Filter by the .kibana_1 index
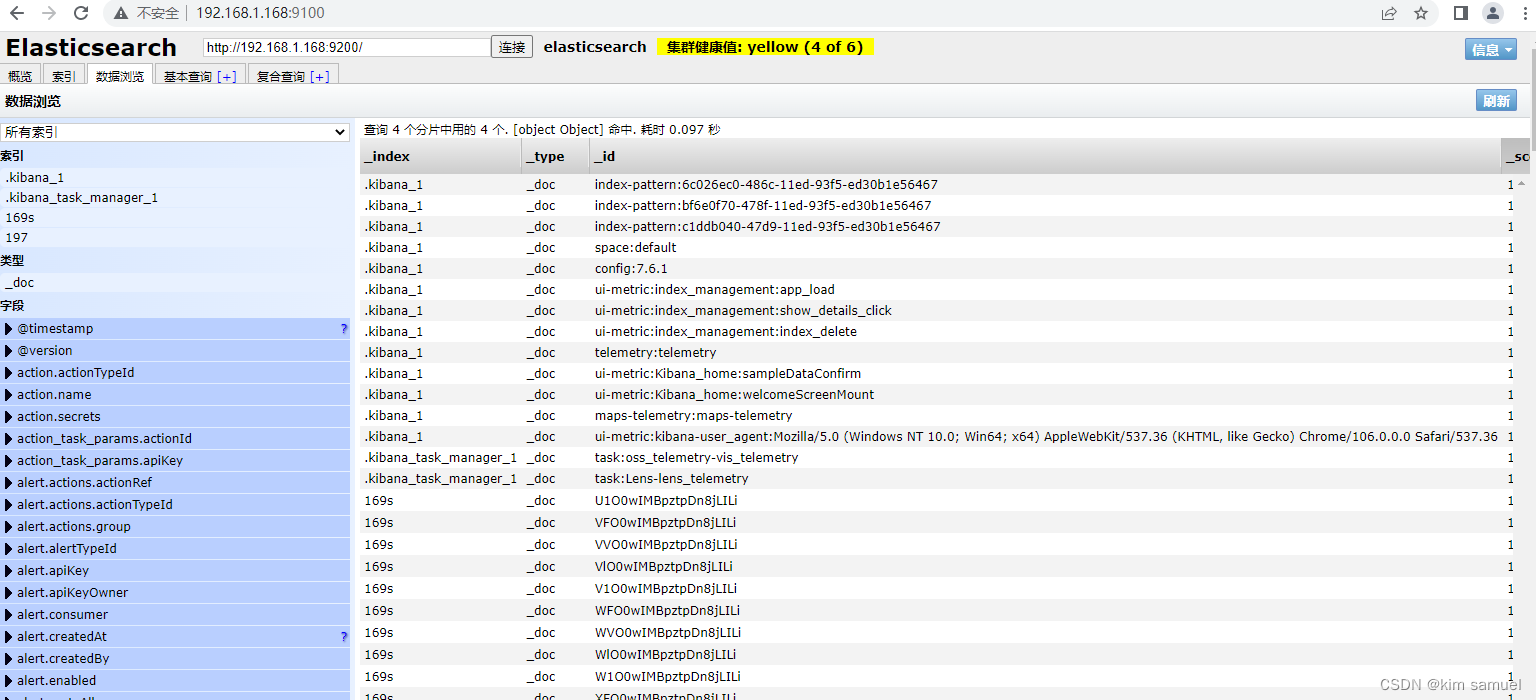 pos(175,177)
